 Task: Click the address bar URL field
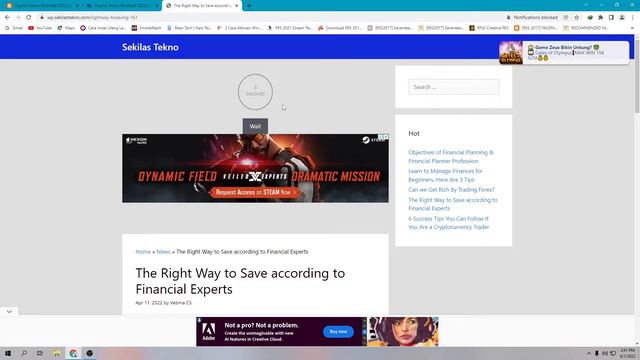click(x=269, y=18)
